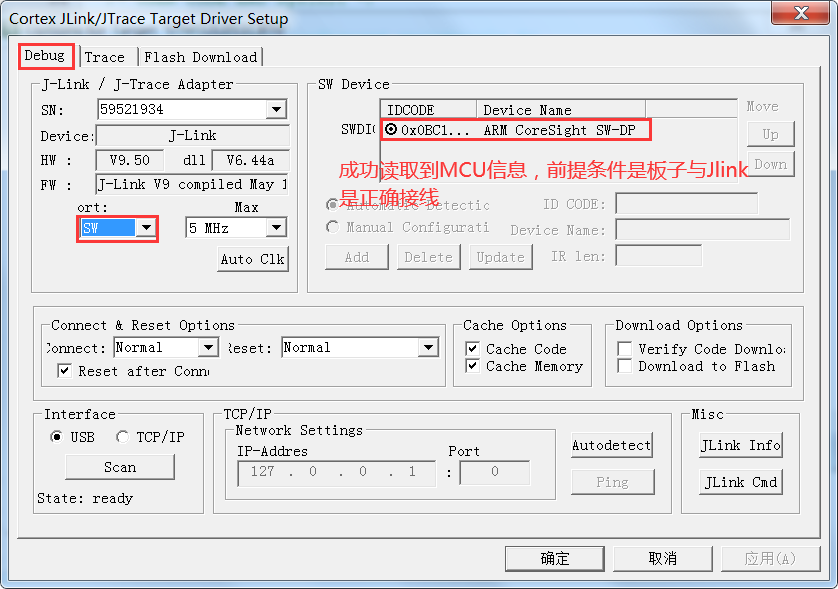This screenshot has width=838, height=589.
Task: Confirm with the 确定 button
Action: [x=555, y=559]
